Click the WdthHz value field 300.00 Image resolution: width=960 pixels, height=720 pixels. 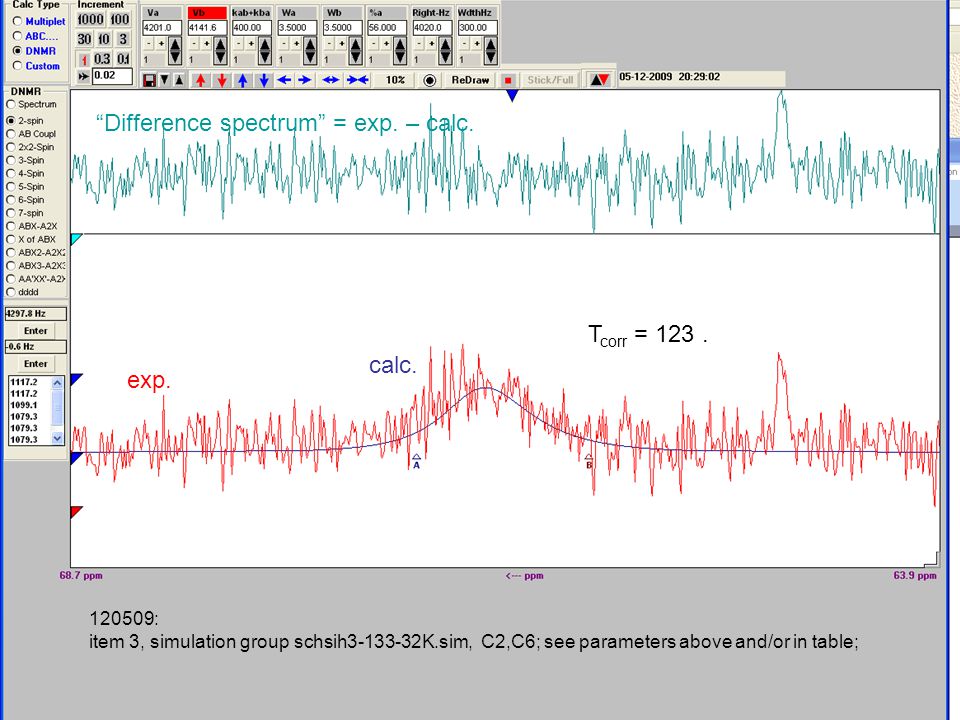(x=478, y=28)
